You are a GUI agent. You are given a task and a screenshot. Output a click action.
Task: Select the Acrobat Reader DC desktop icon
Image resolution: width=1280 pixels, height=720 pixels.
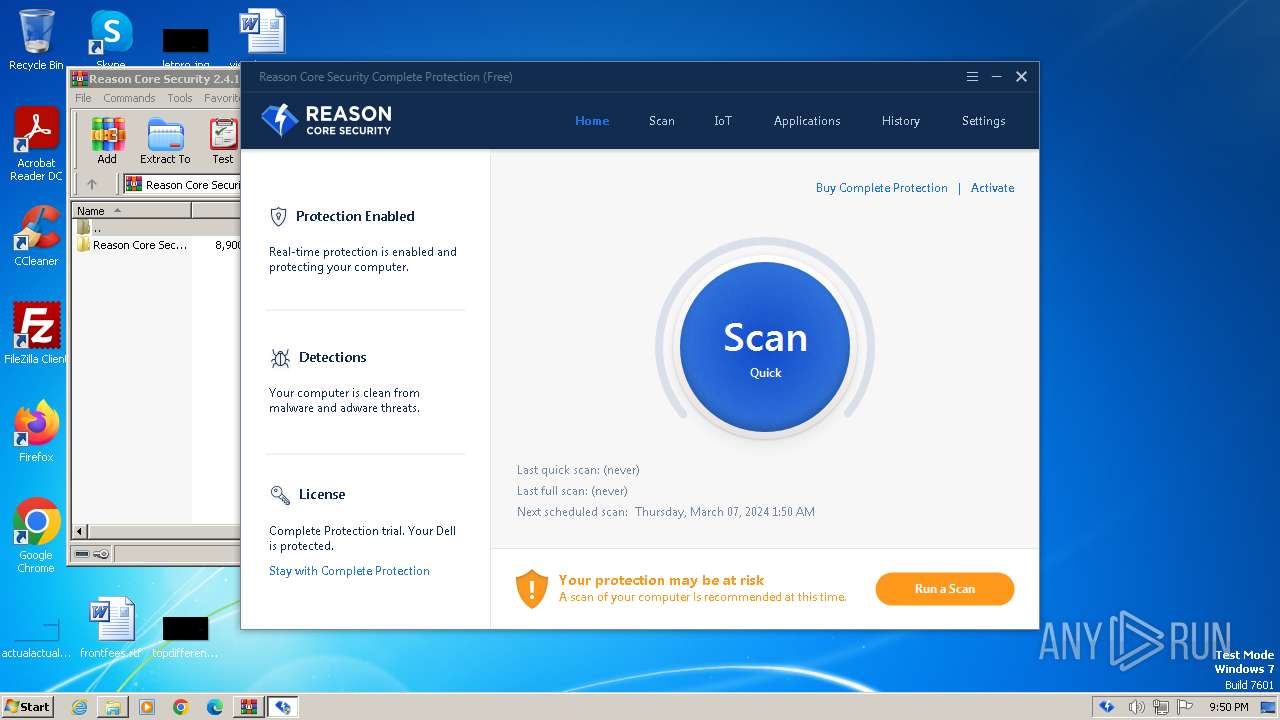[x=36, y=145]
